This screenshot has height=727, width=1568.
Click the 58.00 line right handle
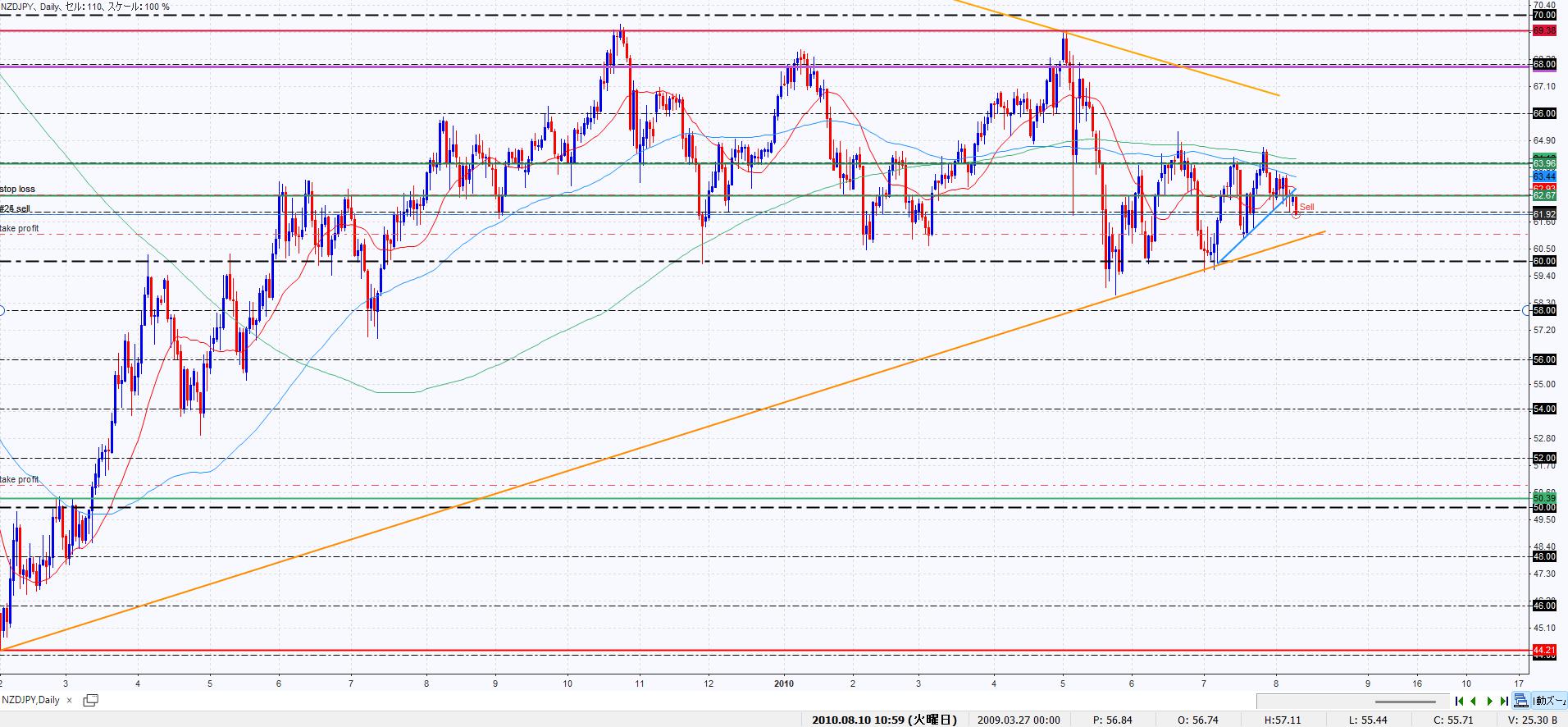click(1526, 310)
